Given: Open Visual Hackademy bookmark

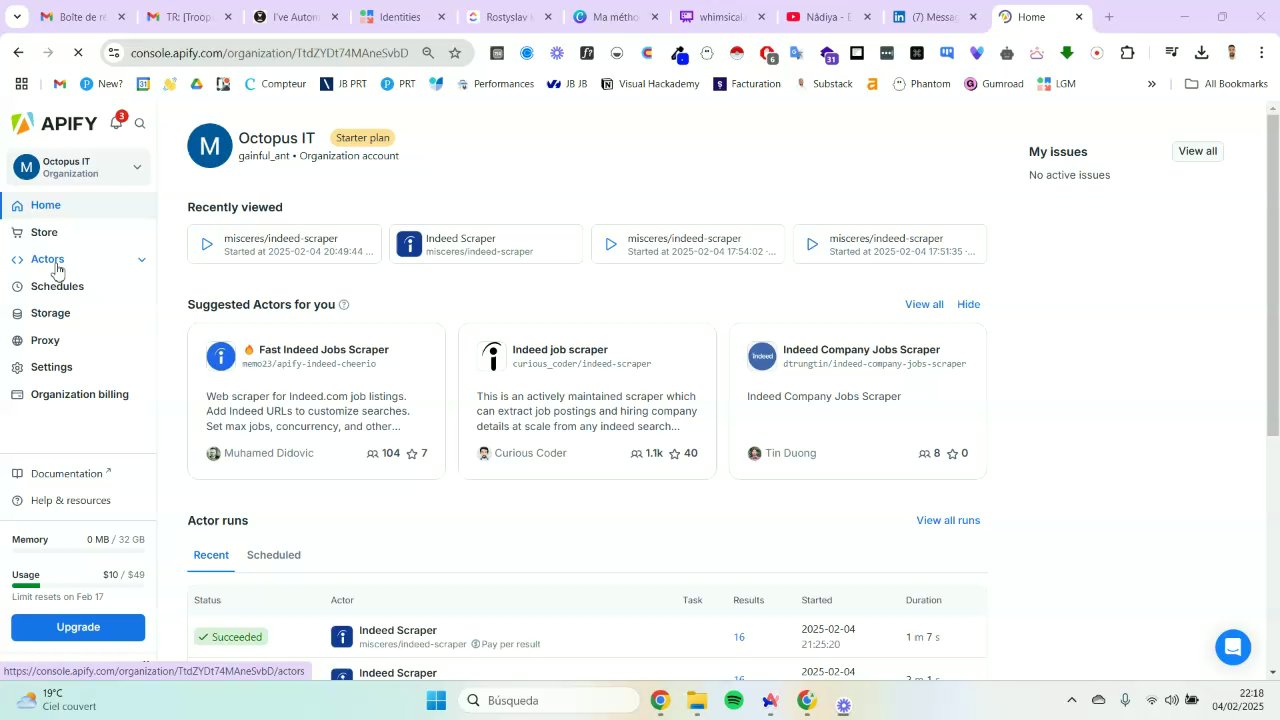Looking at the screenshot, I should coord(650,84).
